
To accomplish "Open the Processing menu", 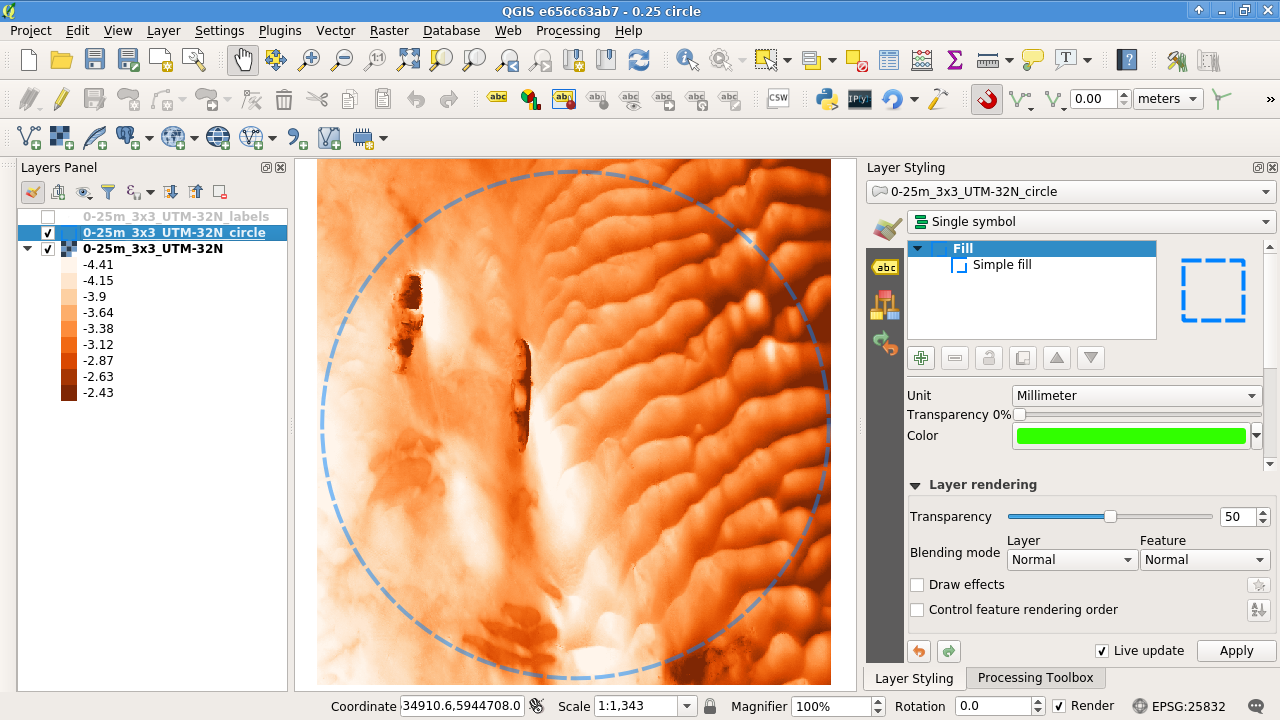I will coord(568,31).
